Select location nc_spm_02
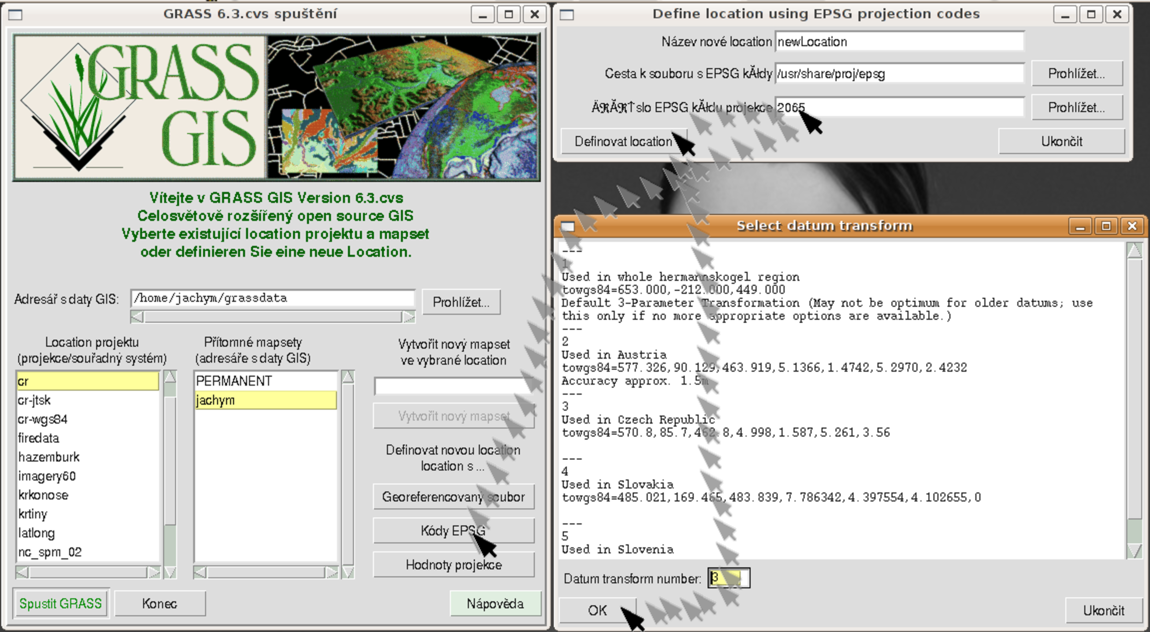Viewport: 1150px width, 632px height. 87,552
